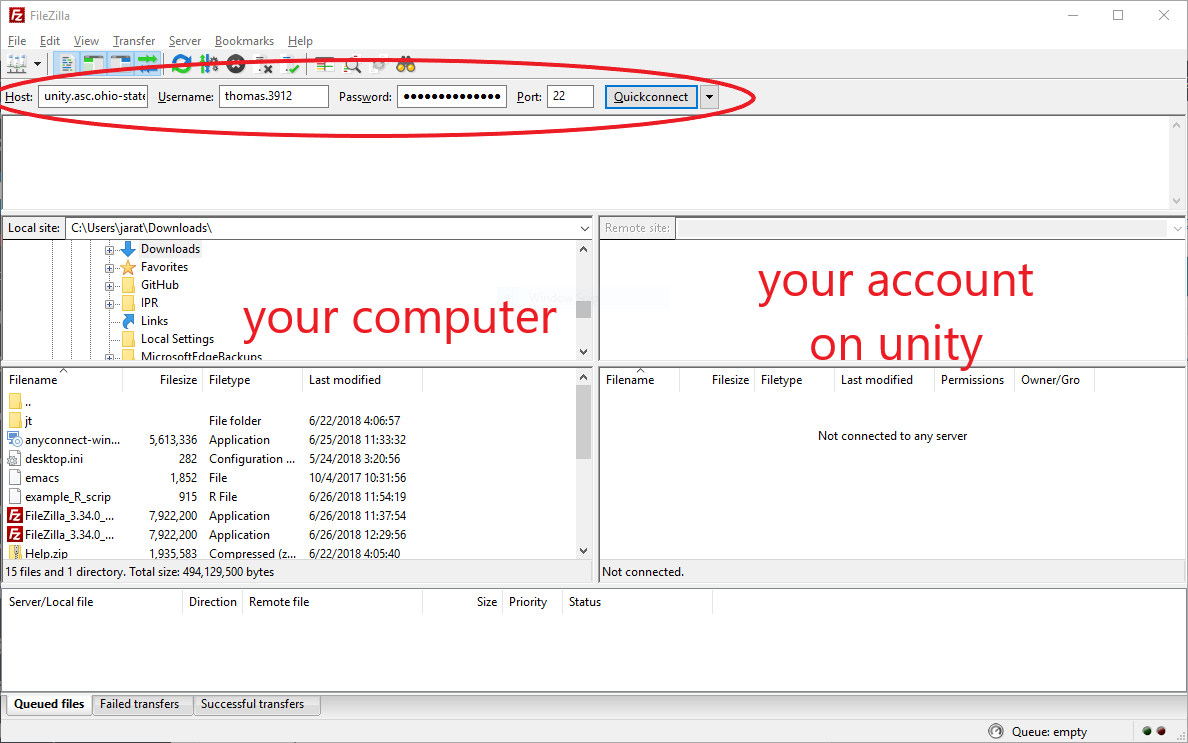Screen dimensions: 1188x743
Task: Select Favorites folder in local tree
Action: [x=164, y=267]
